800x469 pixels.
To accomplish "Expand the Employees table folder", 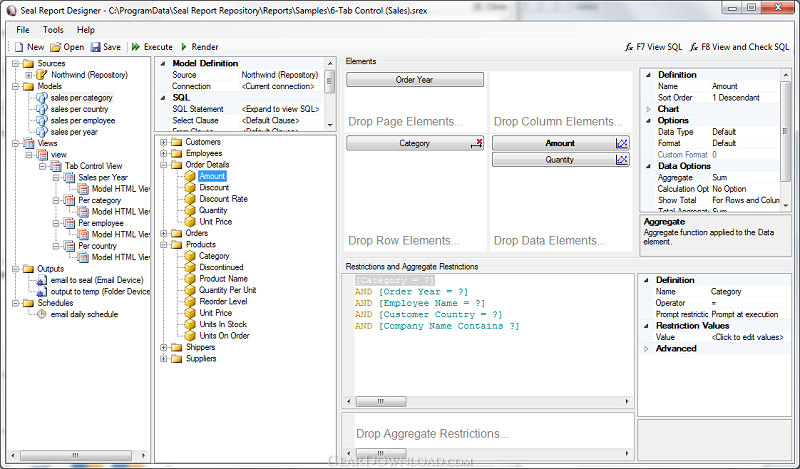I will coord(164,153).
